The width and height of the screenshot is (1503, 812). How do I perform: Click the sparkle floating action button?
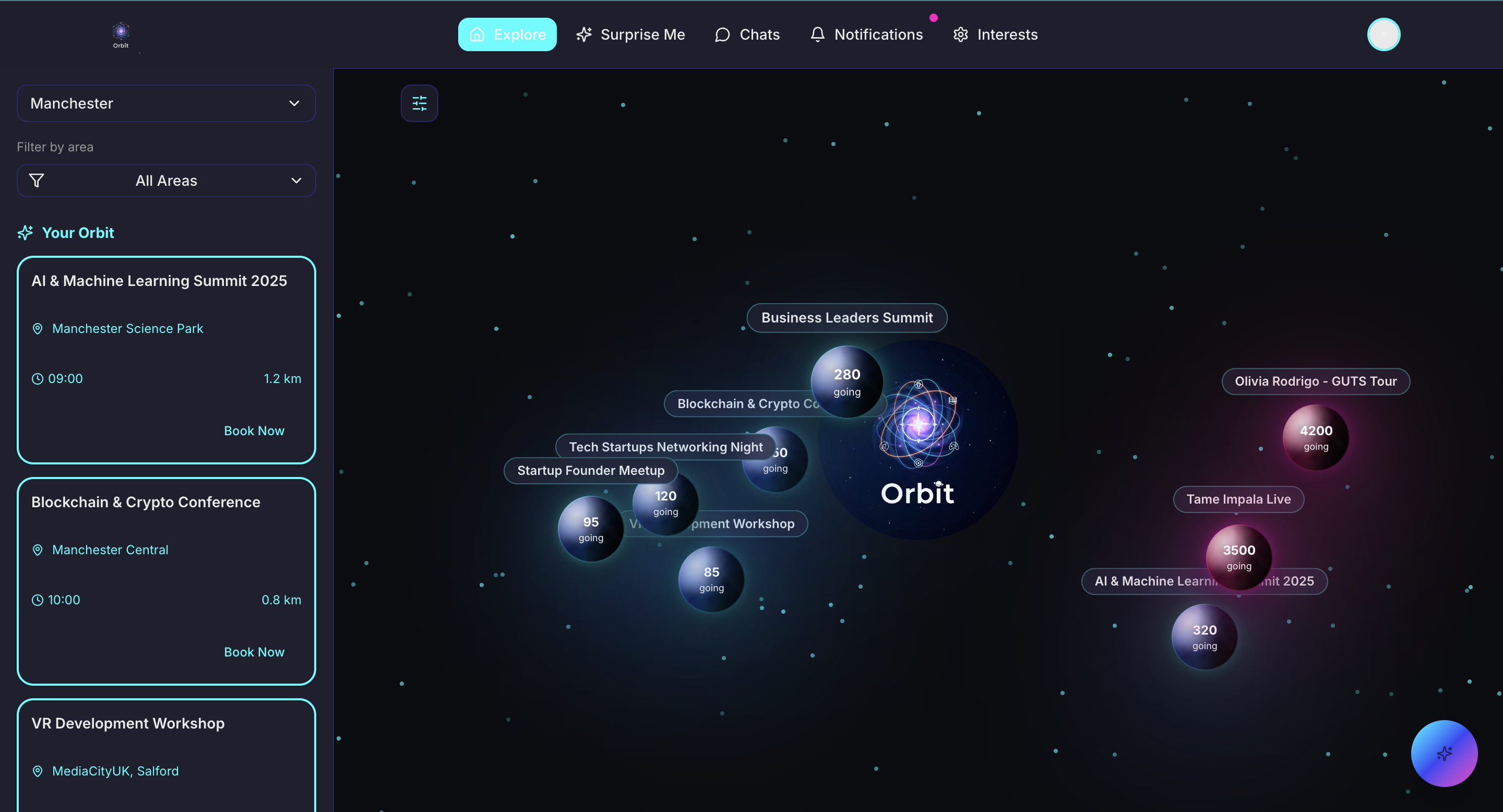(1444, 753)
